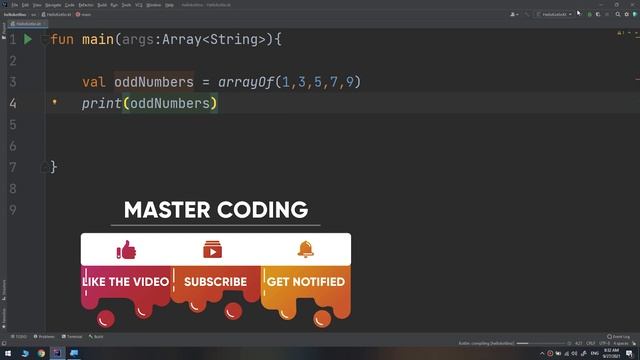The height and width of the screenshot is (360, 640).
Task: Click the args parameter in main signature
Action: pos(138,40)
